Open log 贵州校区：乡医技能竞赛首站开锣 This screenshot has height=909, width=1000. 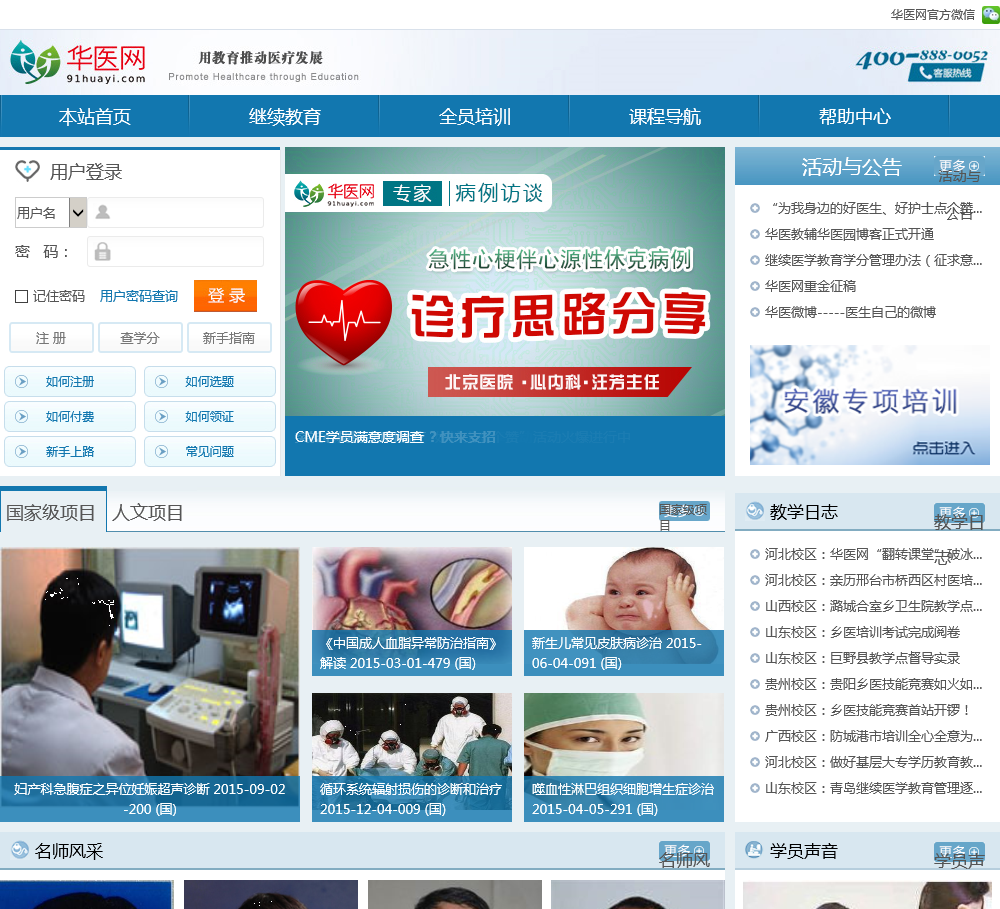tap(867, 710)
